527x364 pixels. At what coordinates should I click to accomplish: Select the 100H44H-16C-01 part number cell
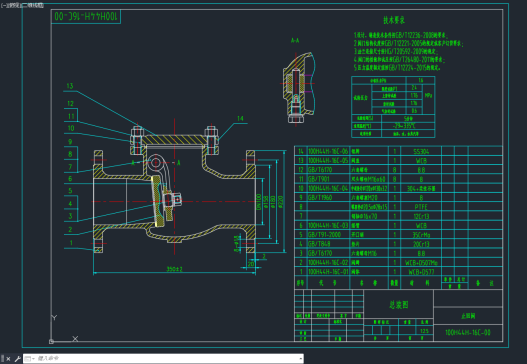[x=328, y=272]
